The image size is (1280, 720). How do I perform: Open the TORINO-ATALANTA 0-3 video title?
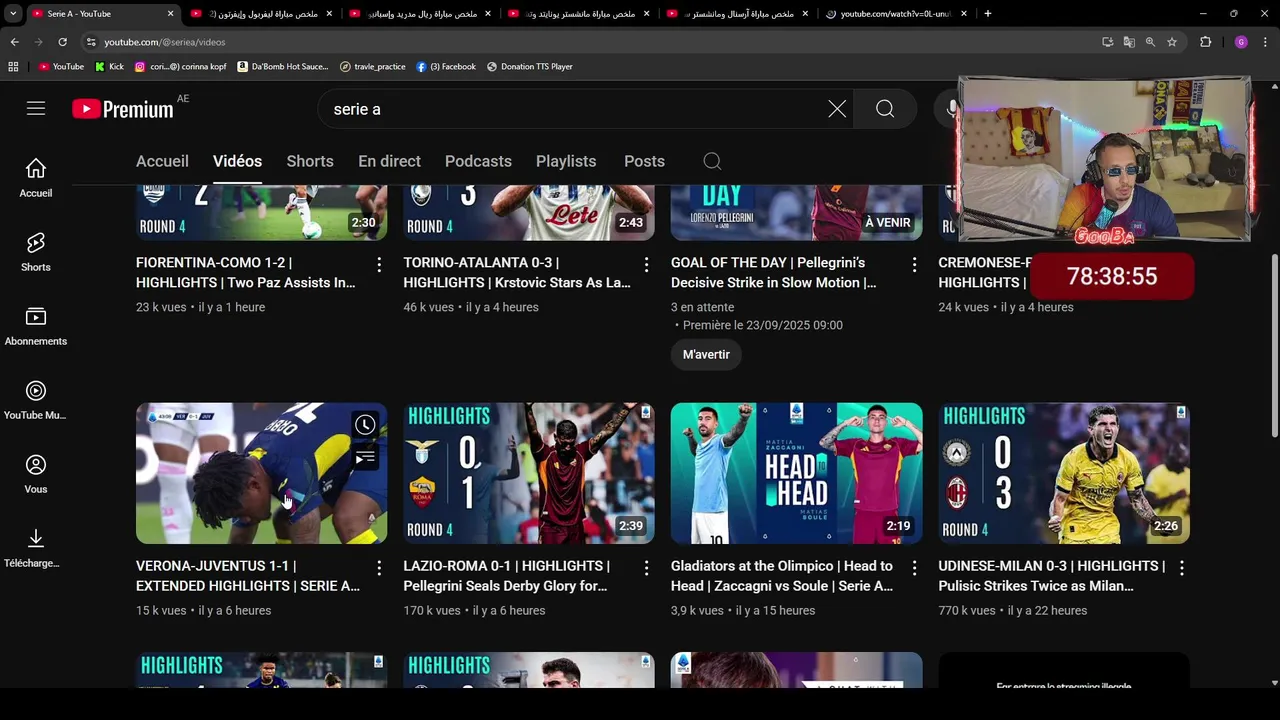517,273
